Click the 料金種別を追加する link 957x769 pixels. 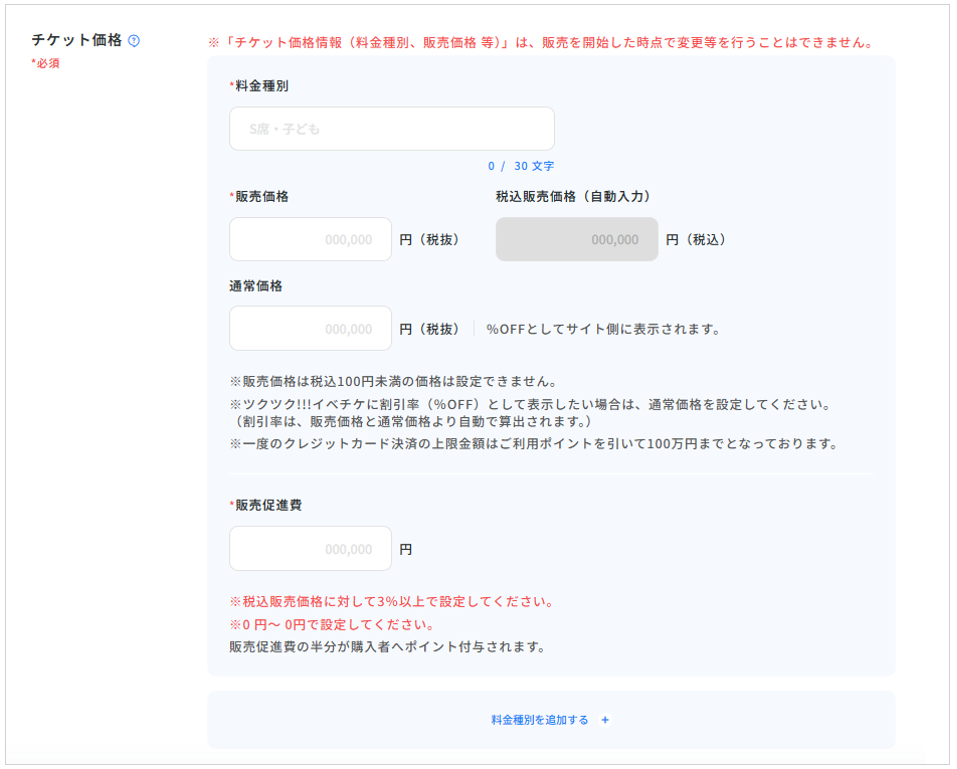click(x=540, y=720)
